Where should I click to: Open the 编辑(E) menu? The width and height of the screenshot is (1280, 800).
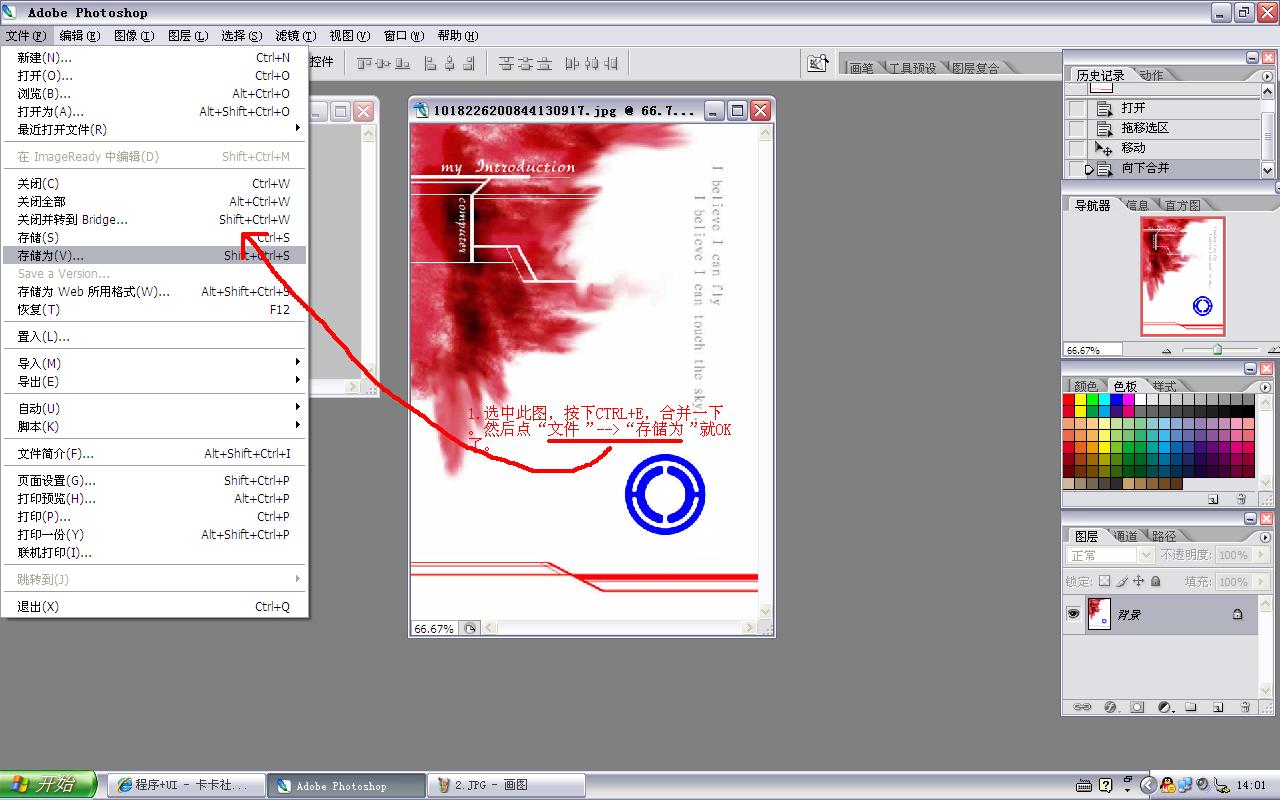[79, 36]
